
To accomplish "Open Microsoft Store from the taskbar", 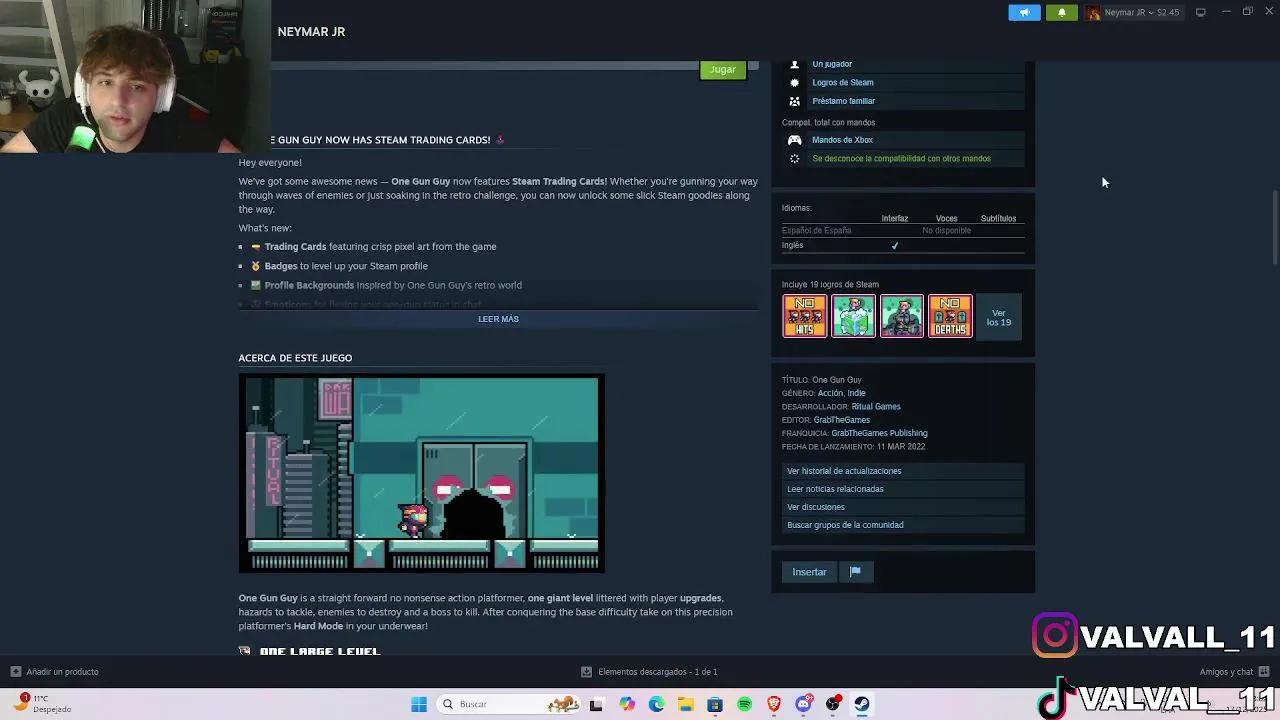I will pos(715,704).
